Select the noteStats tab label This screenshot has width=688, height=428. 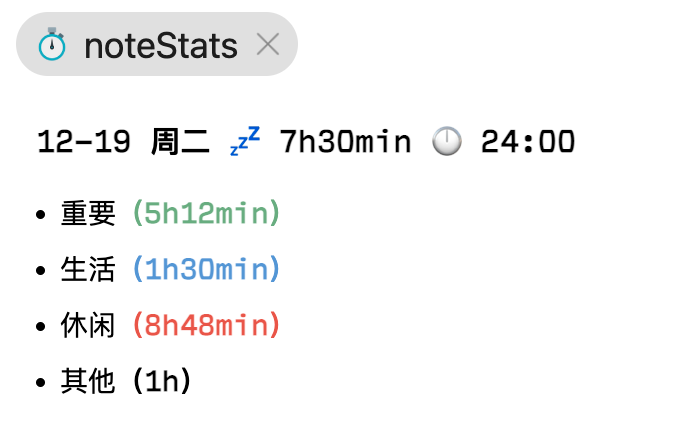(161, 45)
